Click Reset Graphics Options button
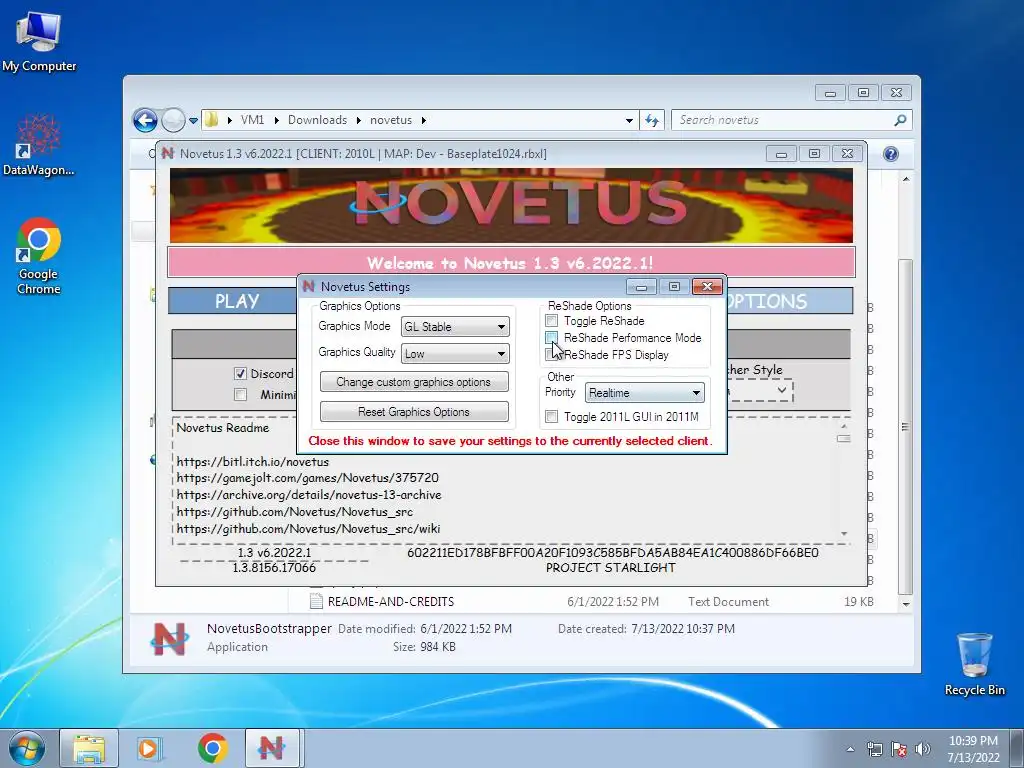1024x768 pixels. point(414,412)
